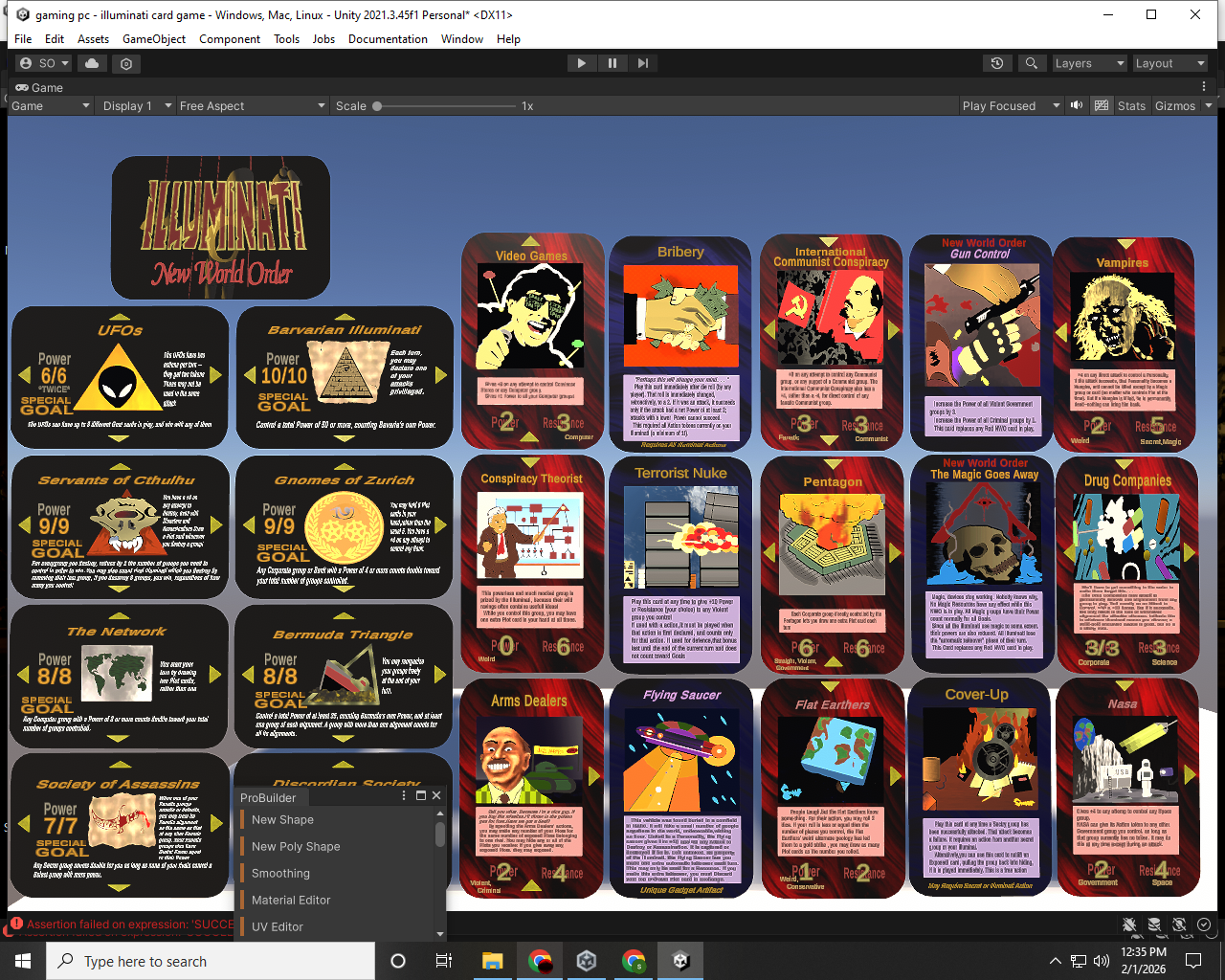The width and height of the screenshot is (1225, 980).
Task: Open the Display 1 dropdown
Action: pos(137,105)
